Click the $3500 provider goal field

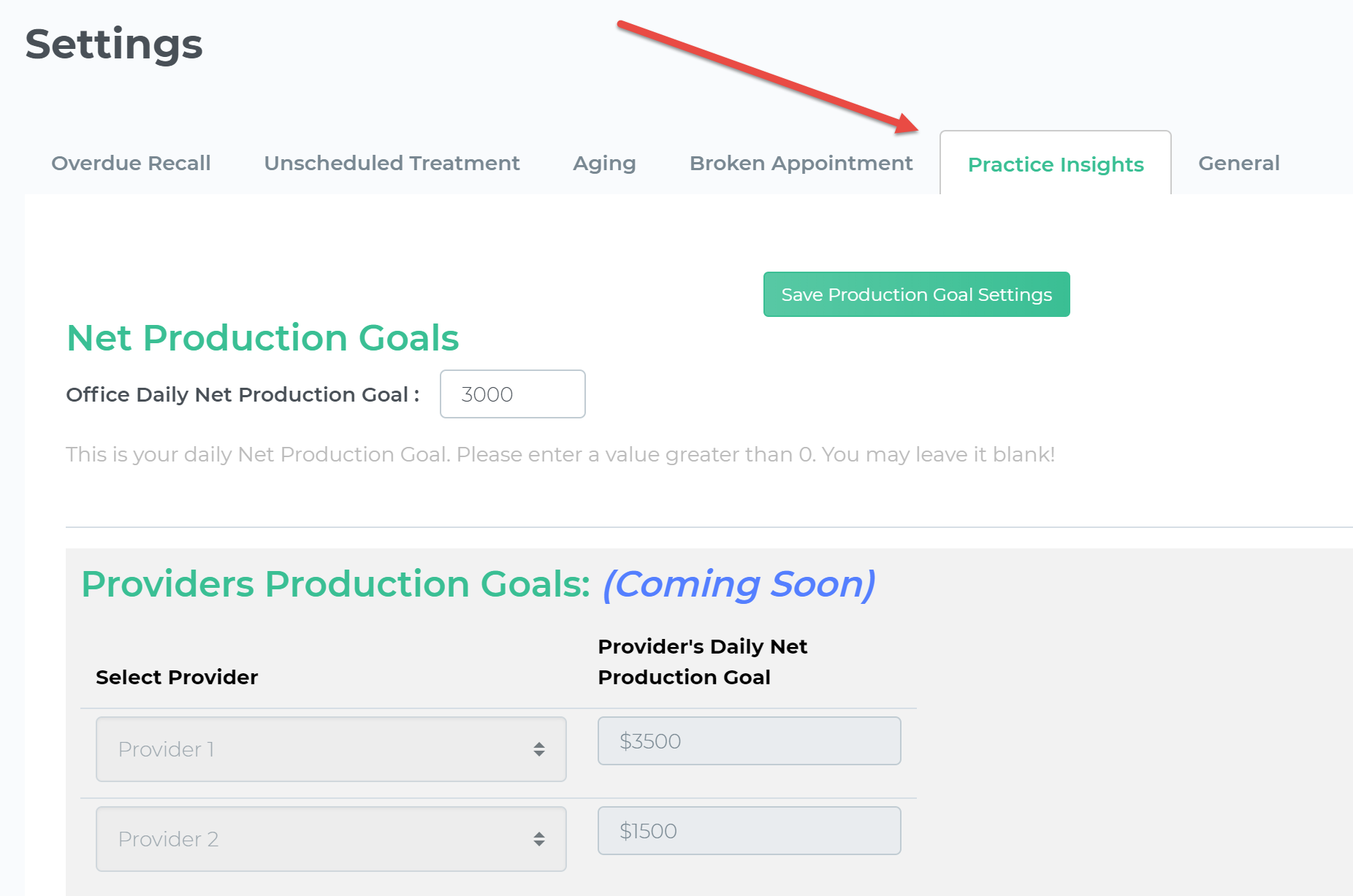pyautogui.click(x=749, y=741)
